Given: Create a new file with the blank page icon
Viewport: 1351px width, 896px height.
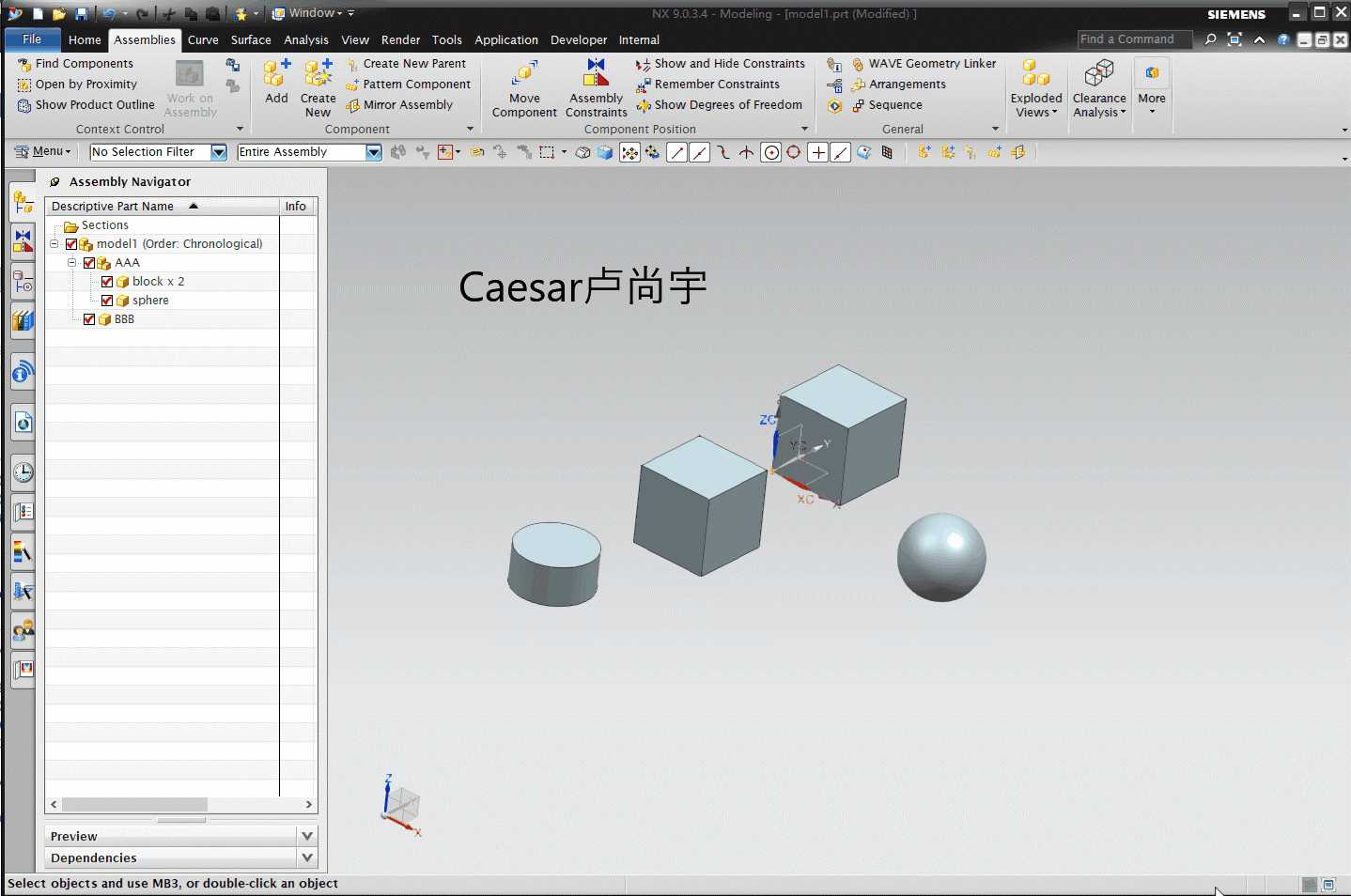Looking at the screenshot, I should [38, 13].
